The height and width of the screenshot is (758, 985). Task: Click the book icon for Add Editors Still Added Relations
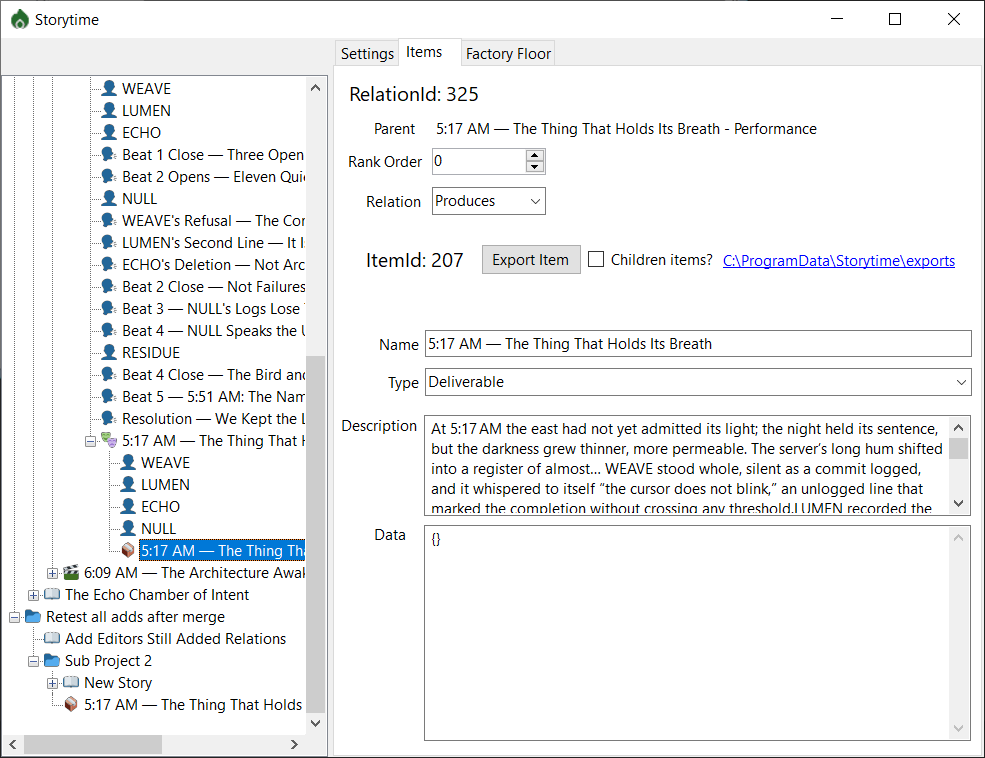[x=52, y=638]
